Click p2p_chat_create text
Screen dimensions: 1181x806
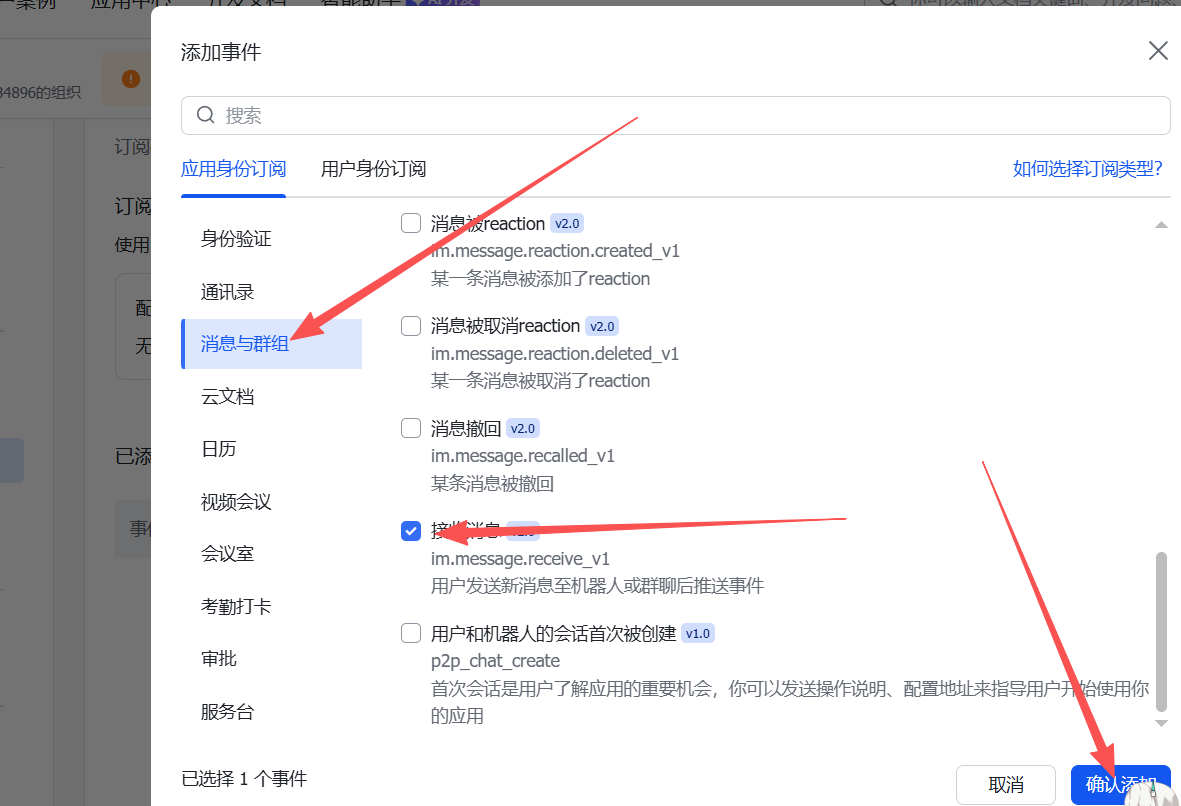tap(496, 661)
